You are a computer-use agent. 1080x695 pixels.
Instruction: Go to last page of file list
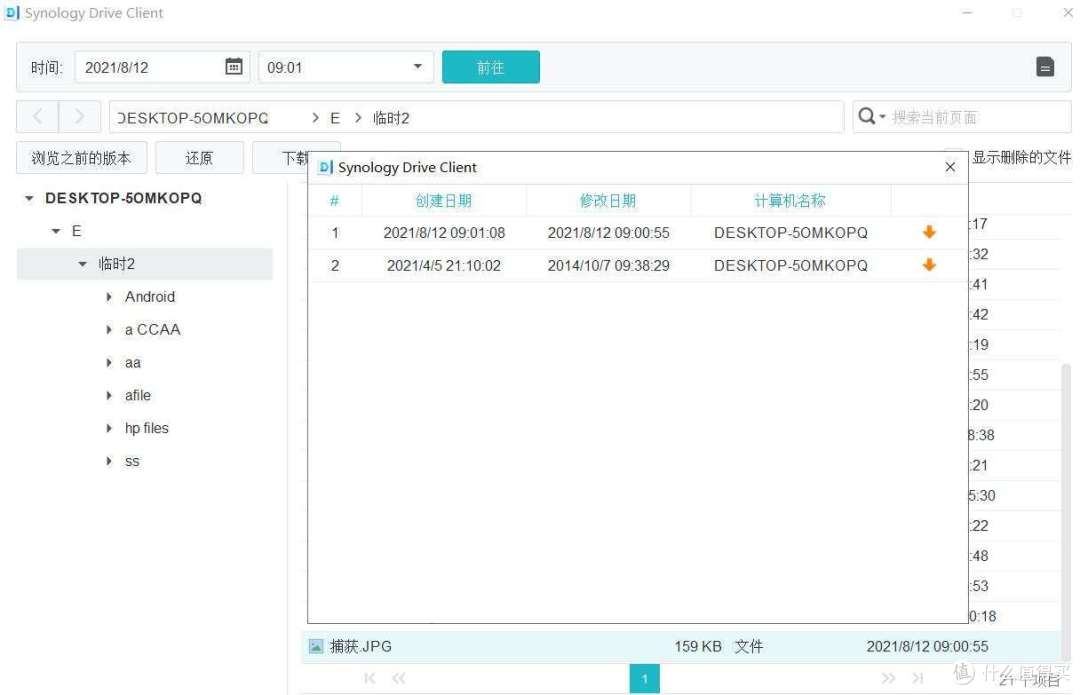917,678
